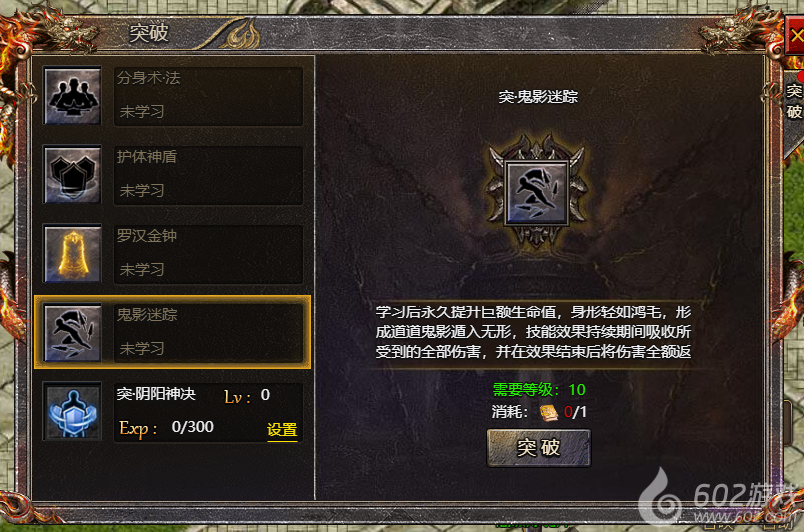Open the 设置 settings link
This screenshot has height=532, width=804.
[x=282, y=429]
